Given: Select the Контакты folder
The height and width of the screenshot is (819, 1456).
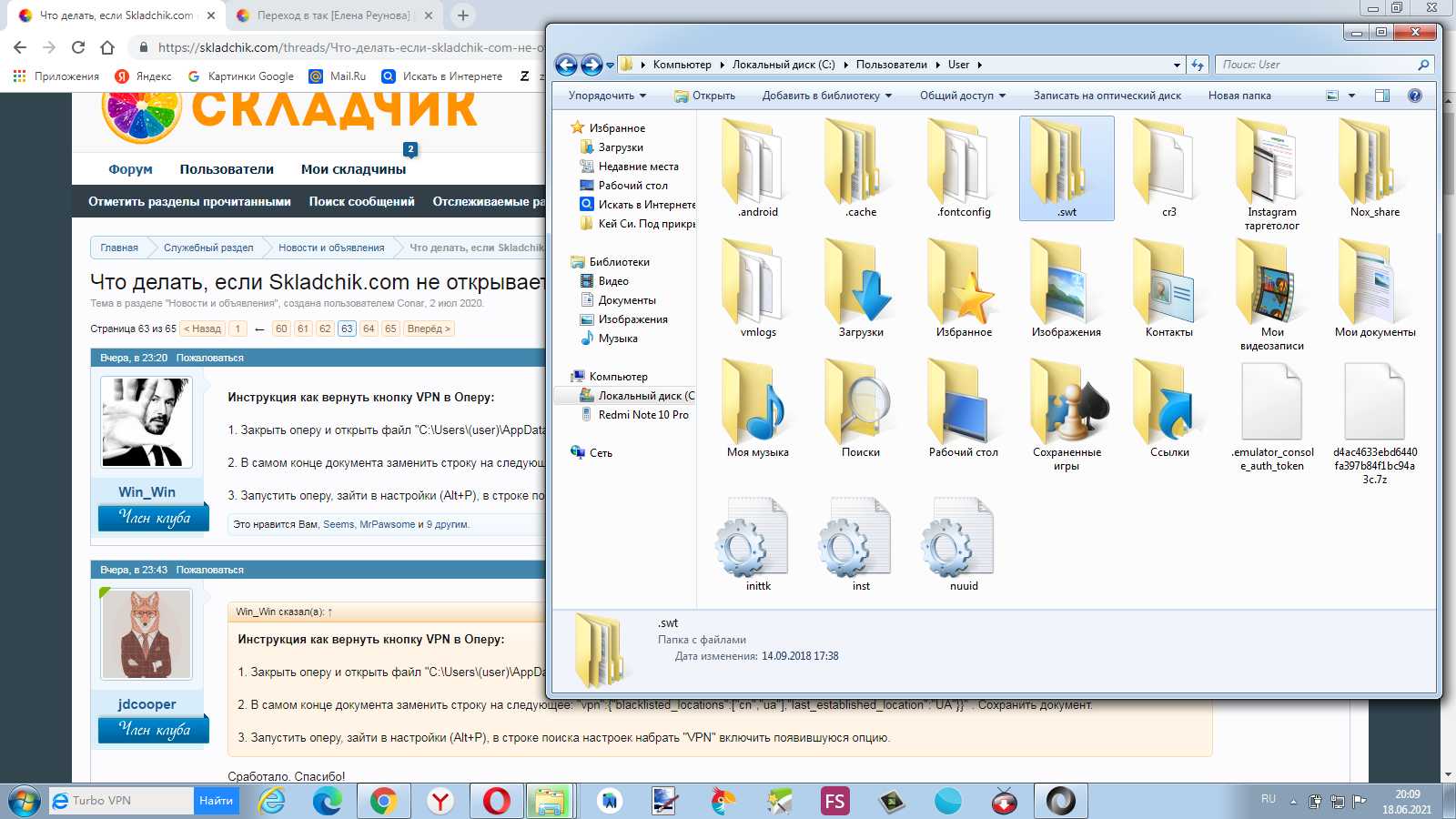Looking at the screenshot, I should (1169, 288).
